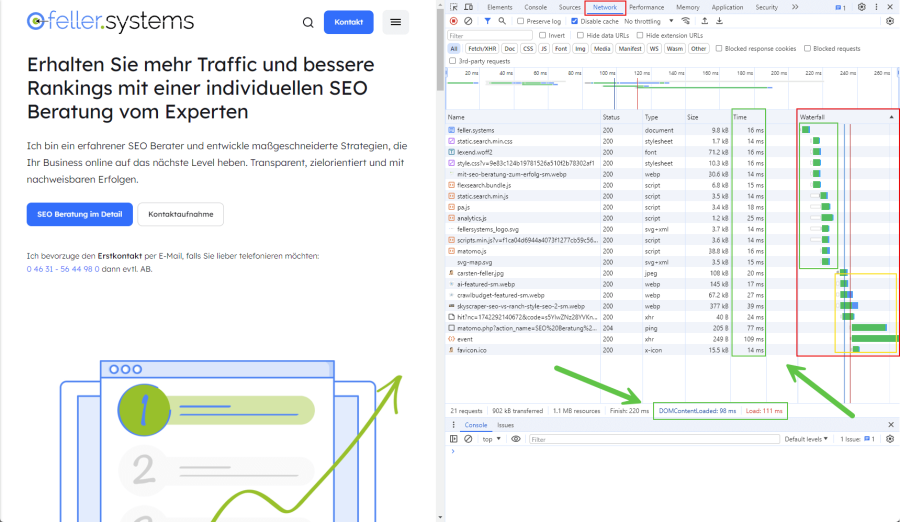Open the Memory tab
The width and height of the screenshot is (900, 522).
[x=687, y=7]
